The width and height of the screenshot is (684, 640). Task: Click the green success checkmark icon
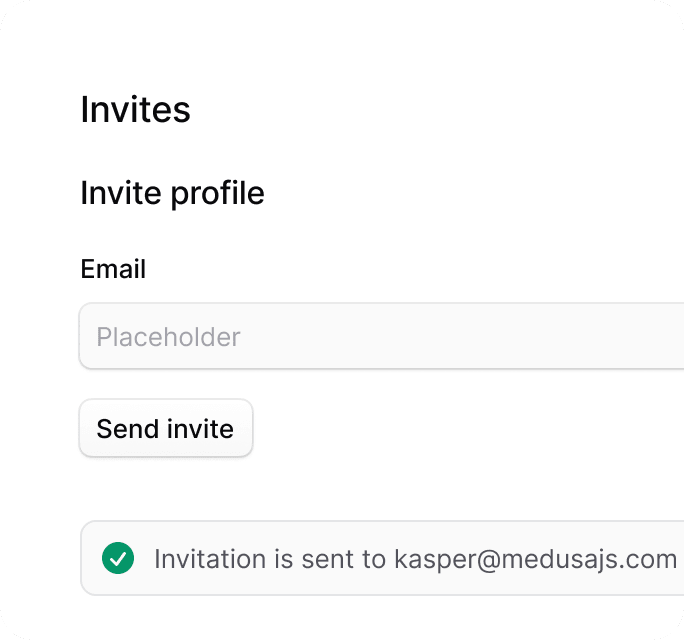118,558
